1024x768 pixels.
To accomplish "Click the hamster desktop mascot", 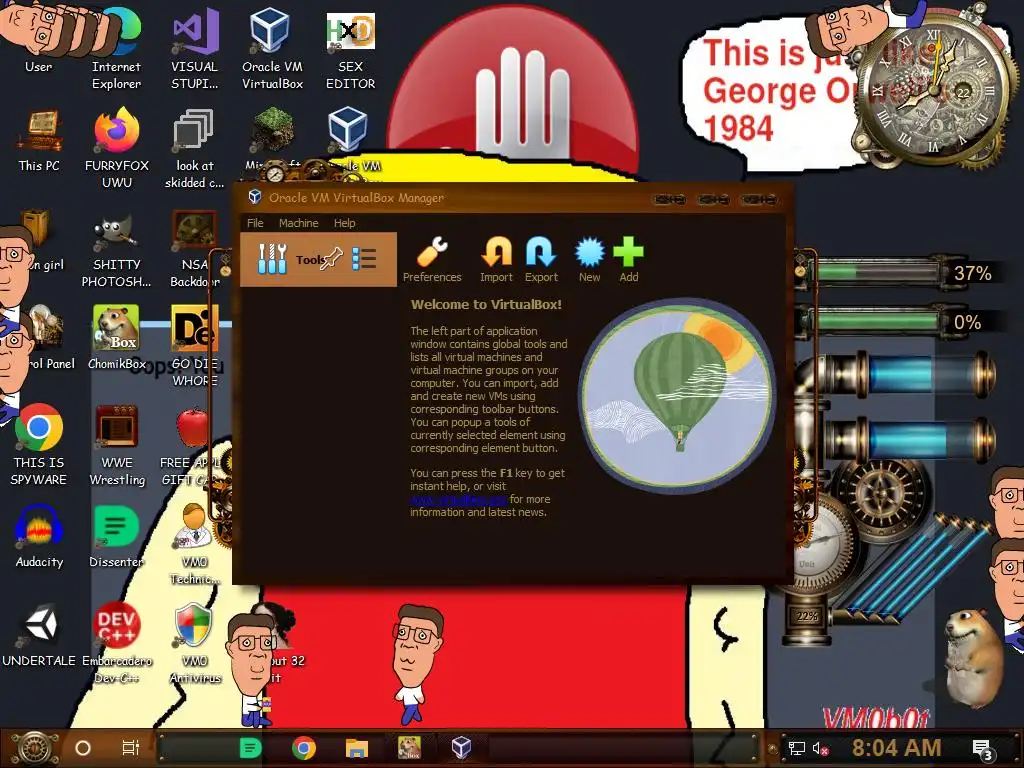I will (975, 657).
